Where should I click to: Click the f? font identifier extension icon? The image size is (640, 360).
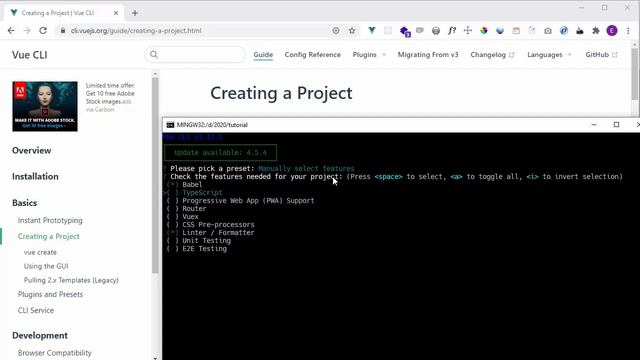[452, 31]
